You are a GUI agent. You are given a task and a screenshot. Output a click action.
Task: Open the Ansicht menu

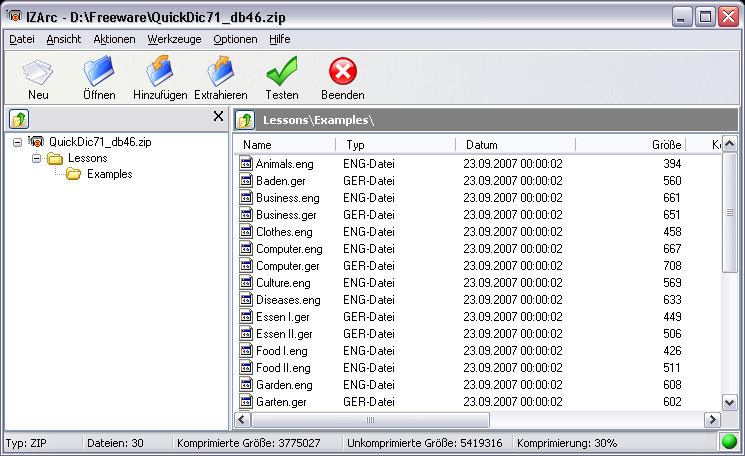click(x=64, y=39)
